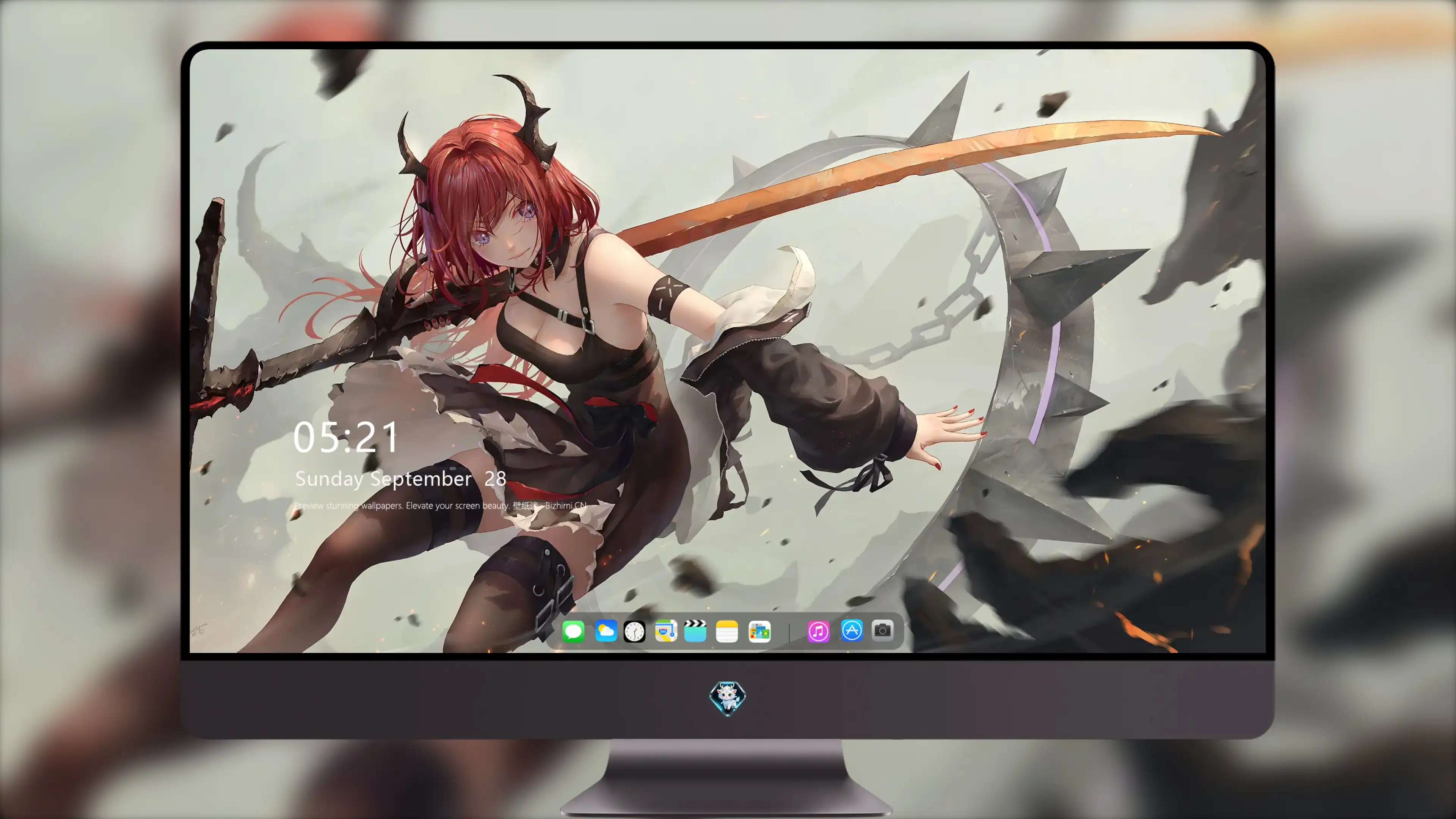1456x819 pixels.
Task: Click the 05:21 clock display
Action: tap(345, 437)
